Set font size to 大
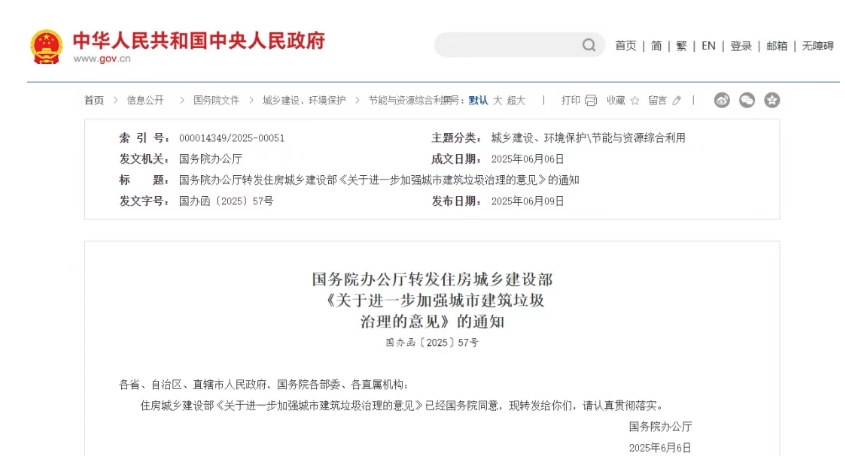This screenshot has width=845, height=473. [497, 100]
